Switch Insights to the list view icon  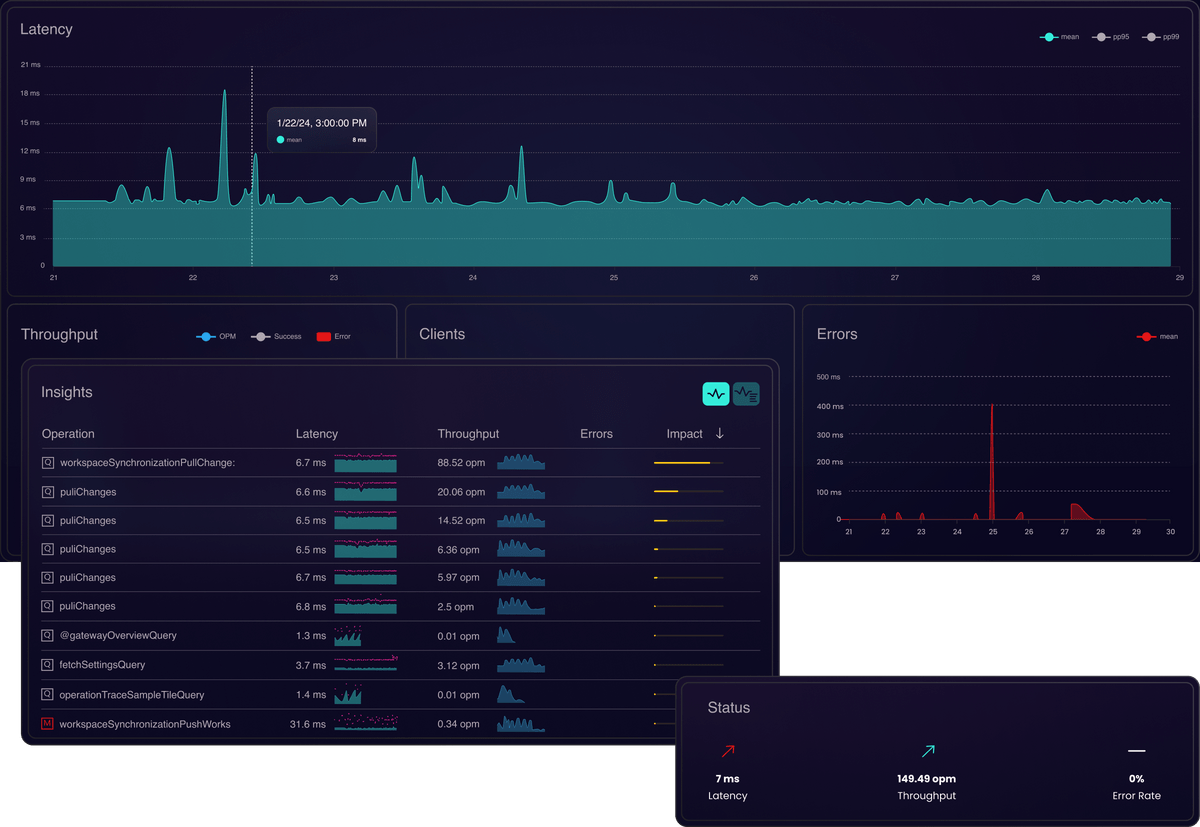(x=746, y=394)
